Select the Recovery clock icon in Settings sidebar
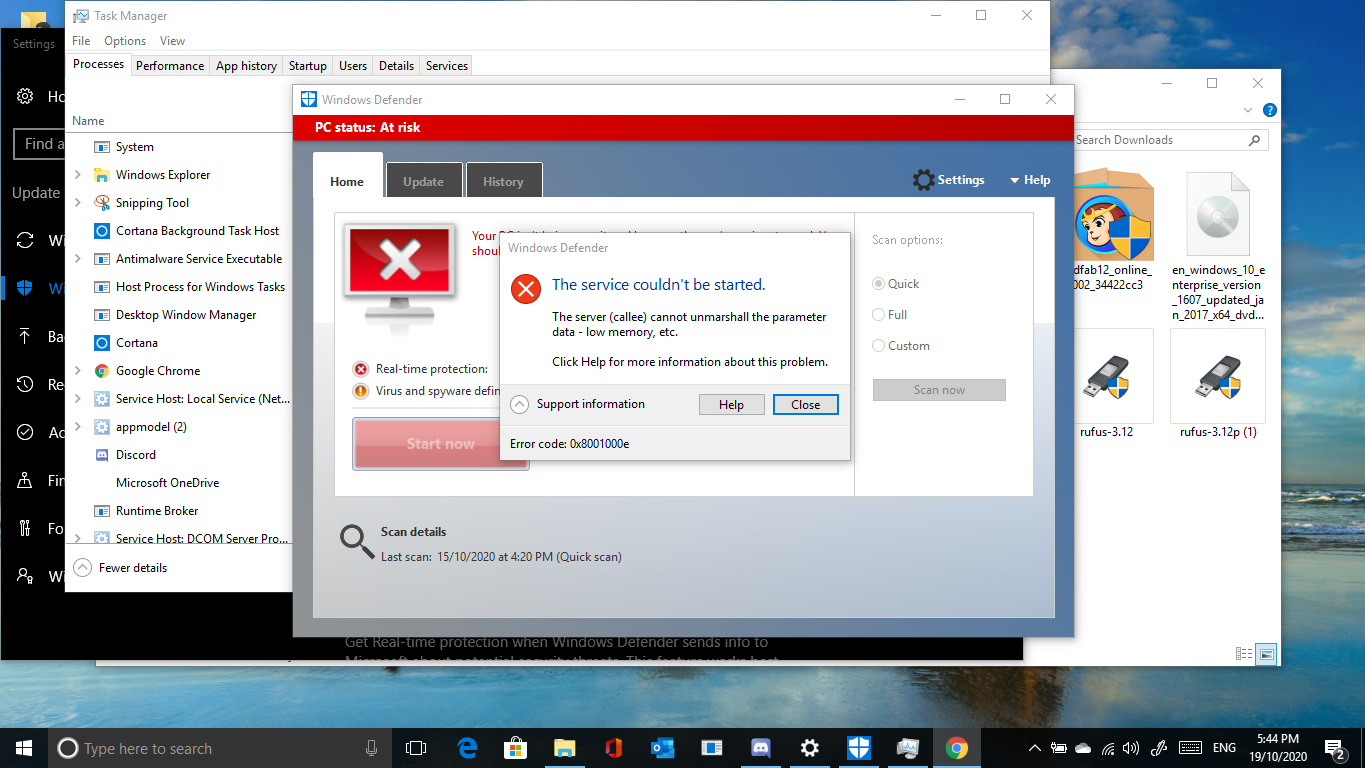Image resolution: width=1365 pixels, height=768 pixels. pyautogui.click(x=26, y=384)
